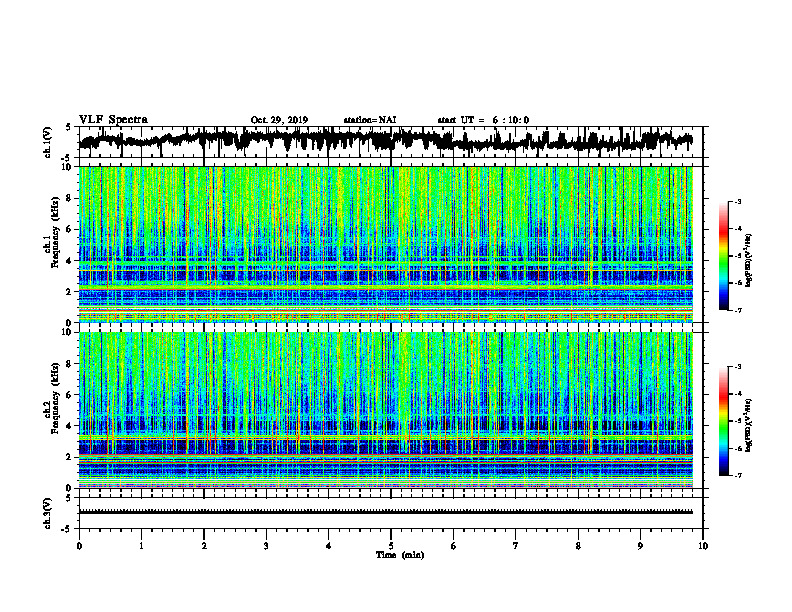Click time axis tick label 6
This screenshot has width=792, height=612.
(453, 546)
